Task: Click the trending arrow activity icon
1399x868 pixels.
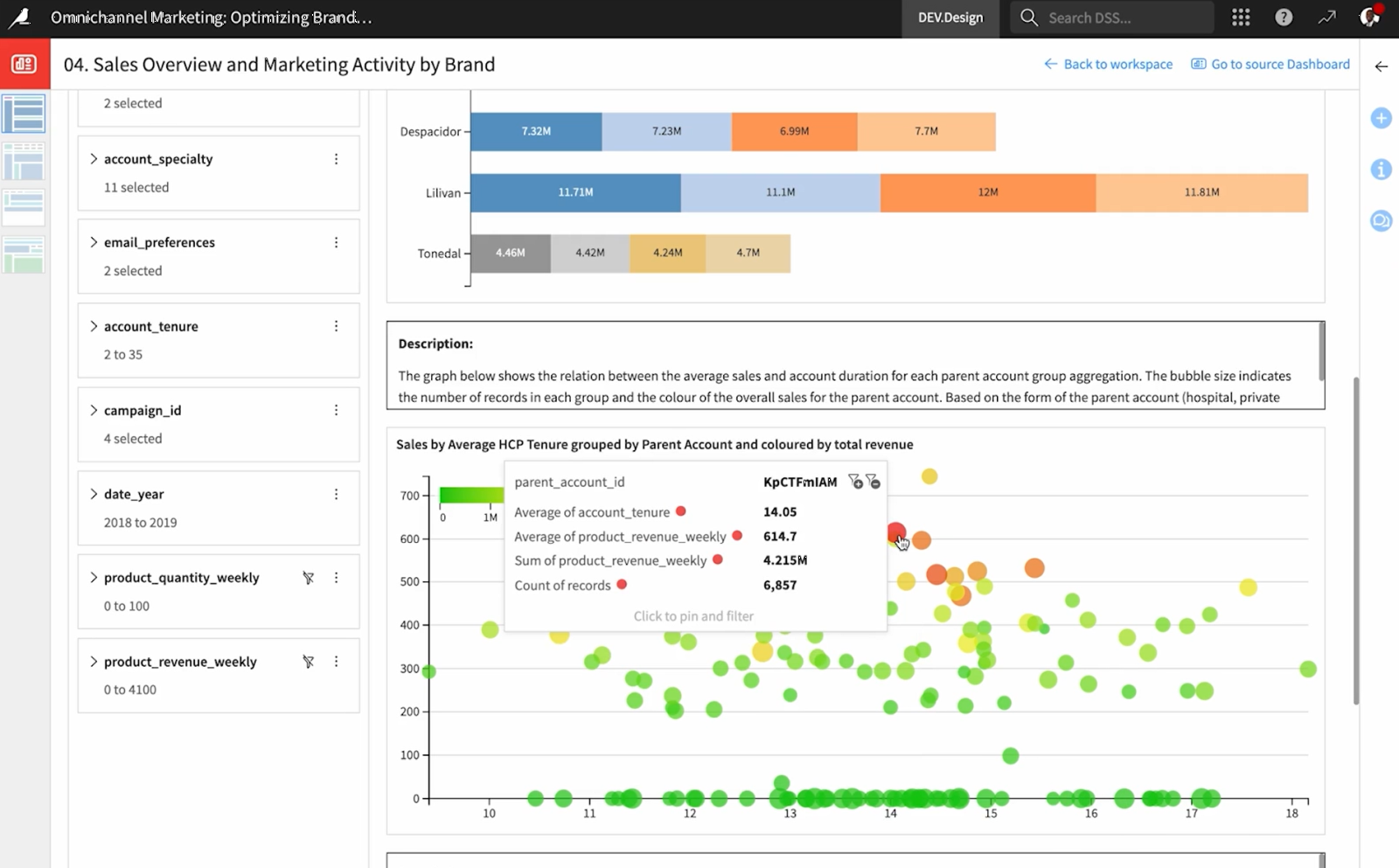Action: [x=1326, y=17]
